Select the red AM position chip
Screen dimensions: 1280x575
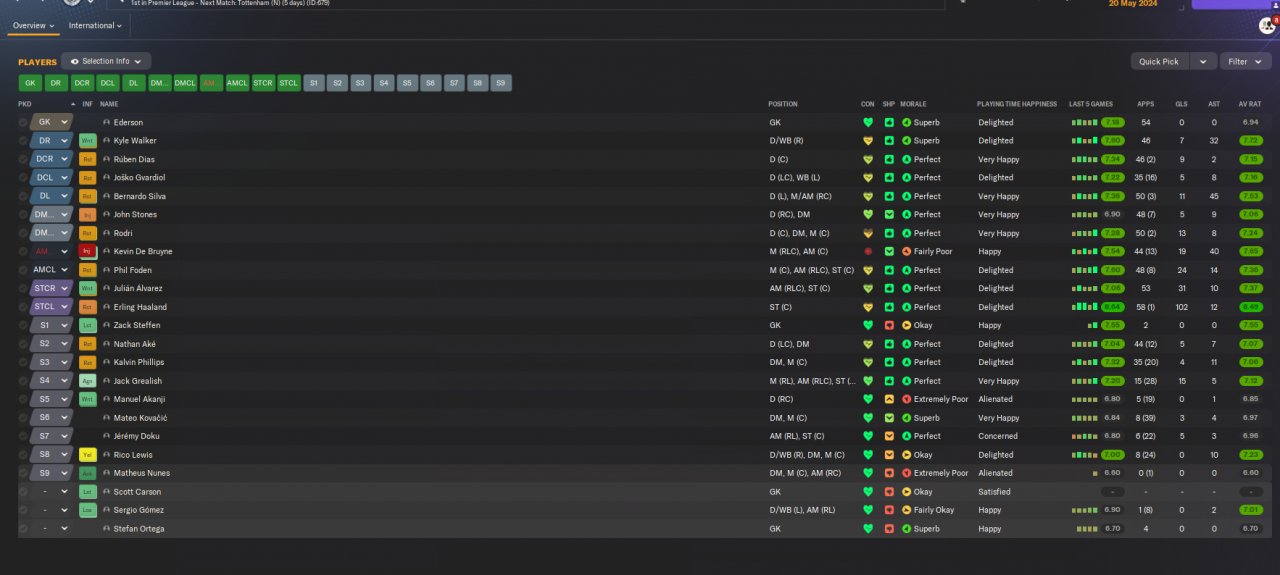211,83
